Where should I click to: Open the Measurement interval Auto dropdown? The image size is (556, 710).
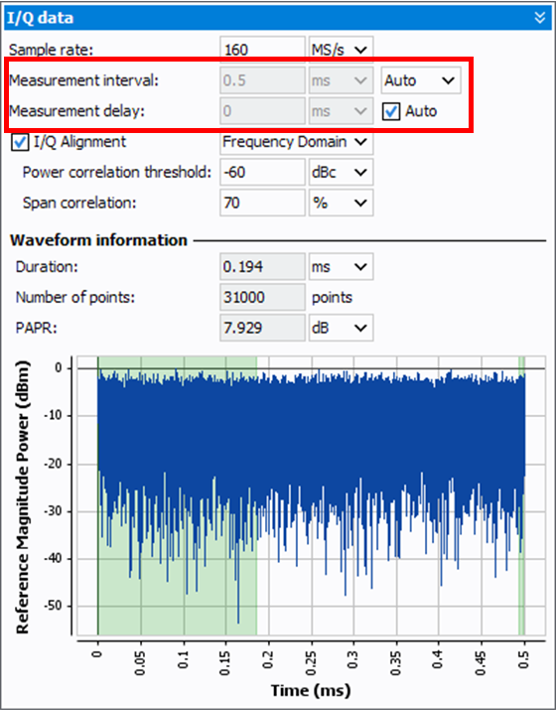pyautogui.click(x=421, y=81)
